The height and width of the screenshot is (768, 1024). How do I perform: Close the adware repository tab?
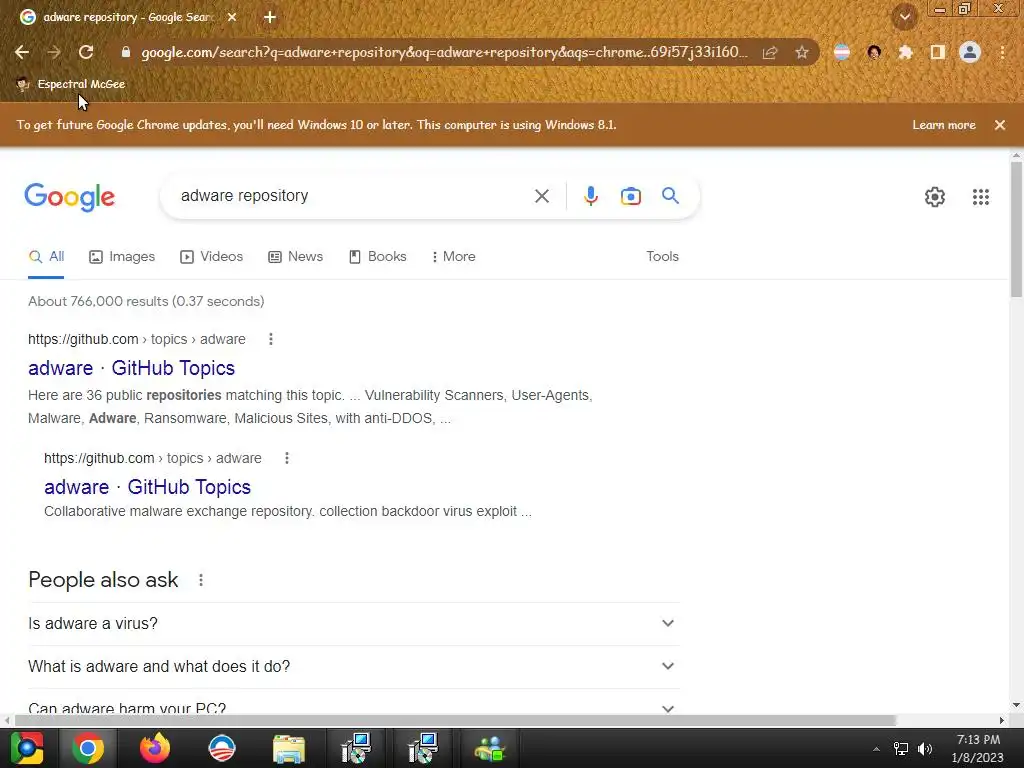(232, 17)
